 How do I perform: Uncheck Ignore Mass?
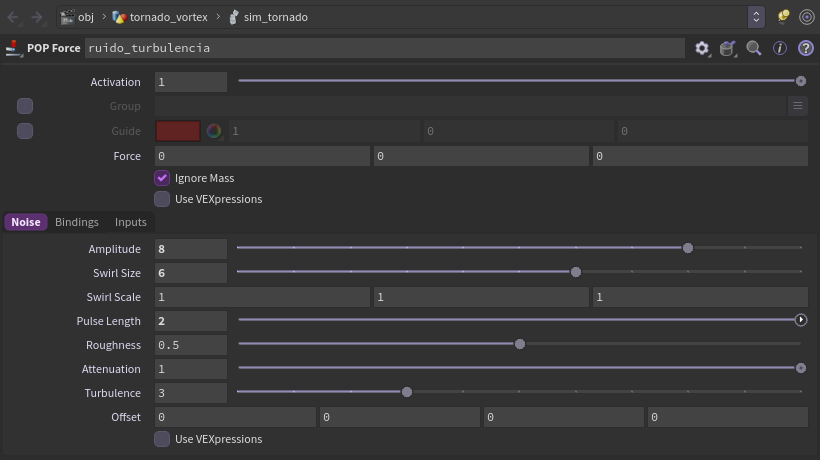tap(162, 178)
